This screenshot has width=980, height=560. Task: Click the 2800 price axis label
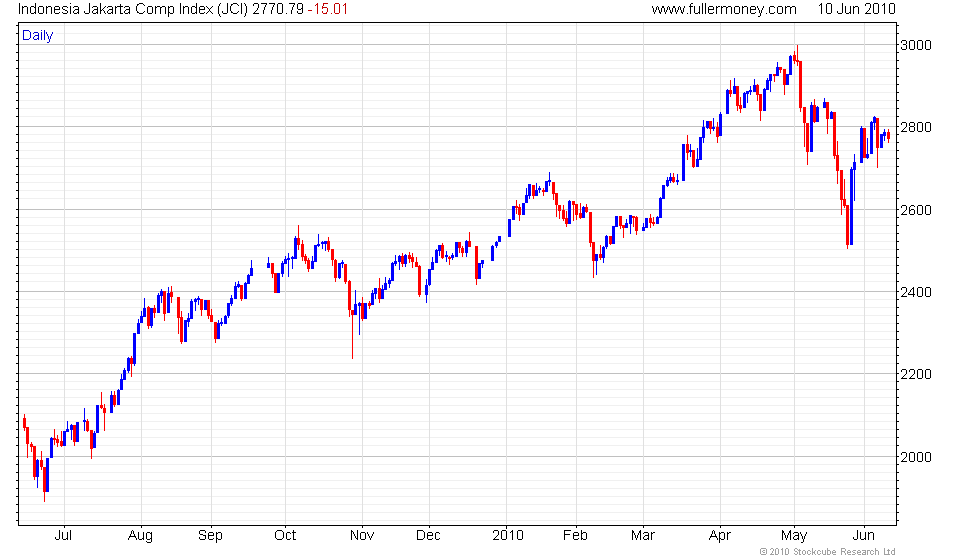(916, 128)
